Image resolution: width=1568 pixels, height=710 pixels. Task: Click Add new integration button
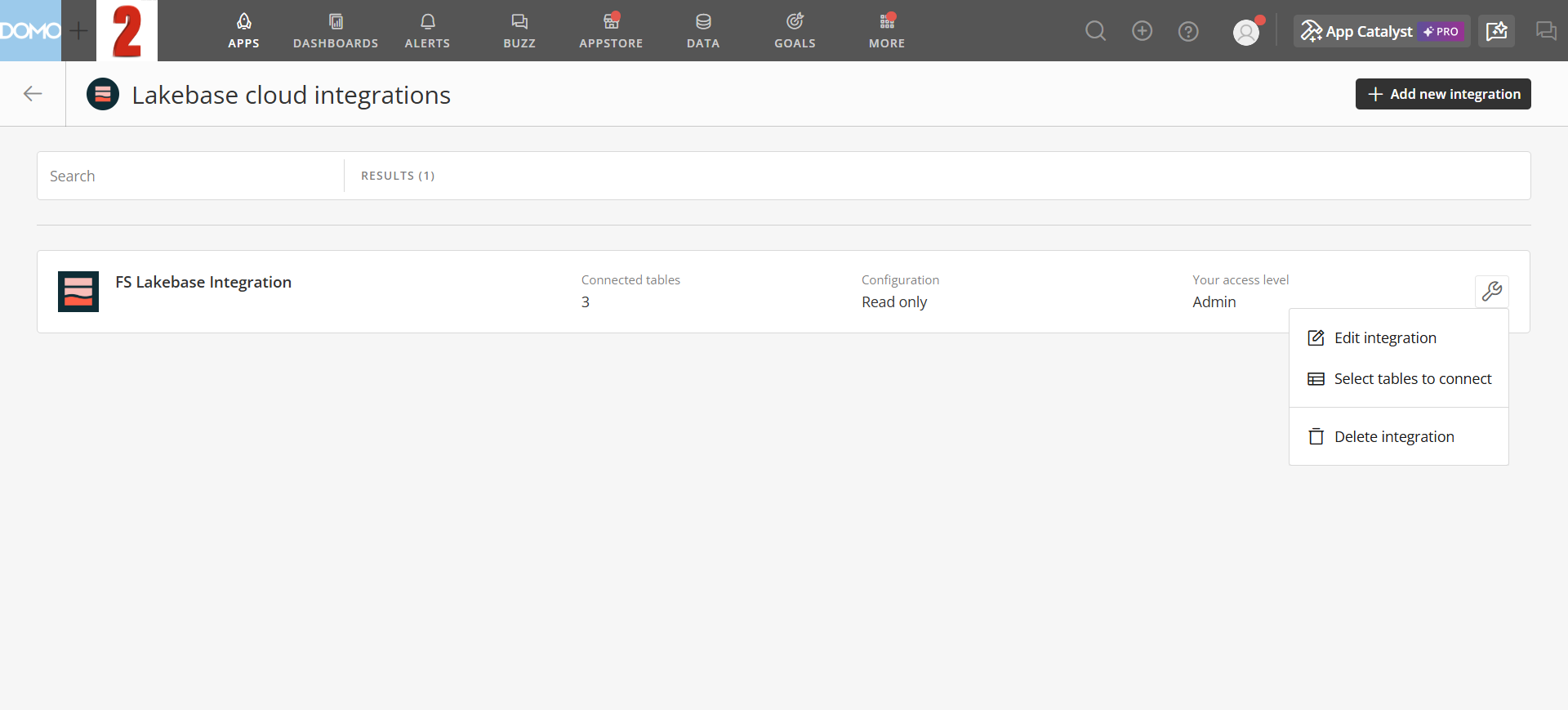[1443, 94]
